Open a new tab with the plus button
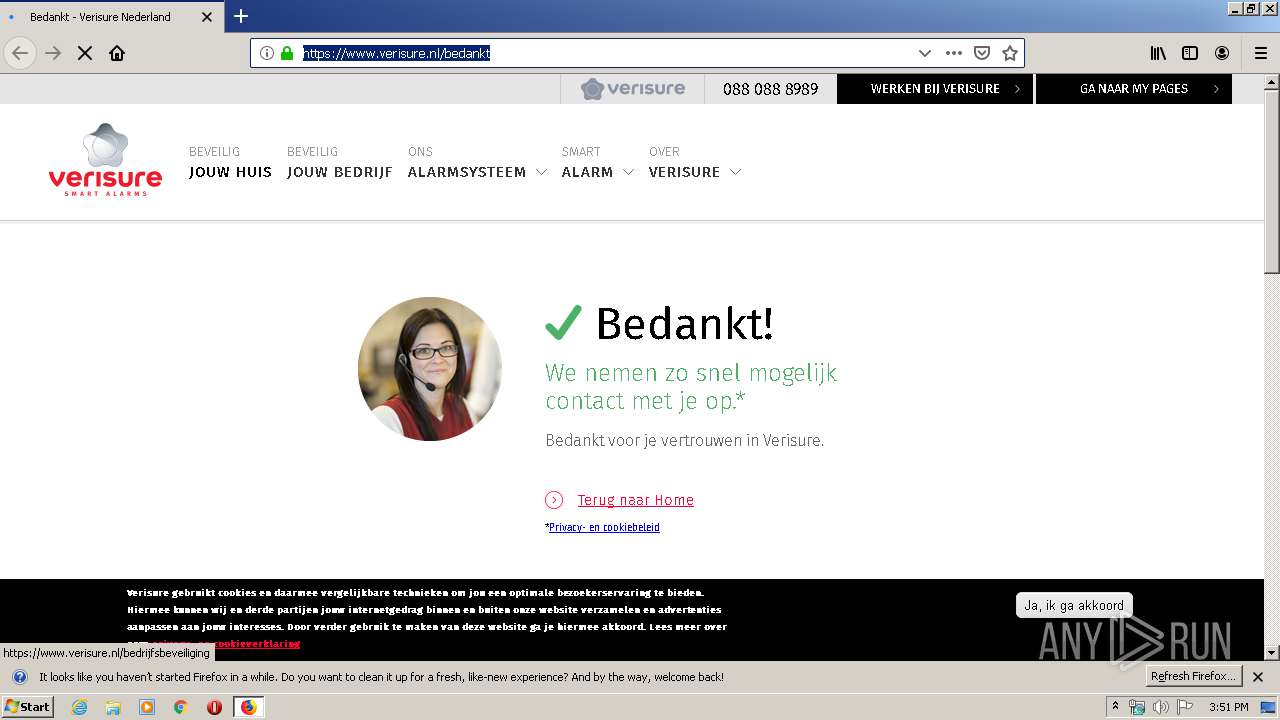1280x720 pixels. point(241,16)
